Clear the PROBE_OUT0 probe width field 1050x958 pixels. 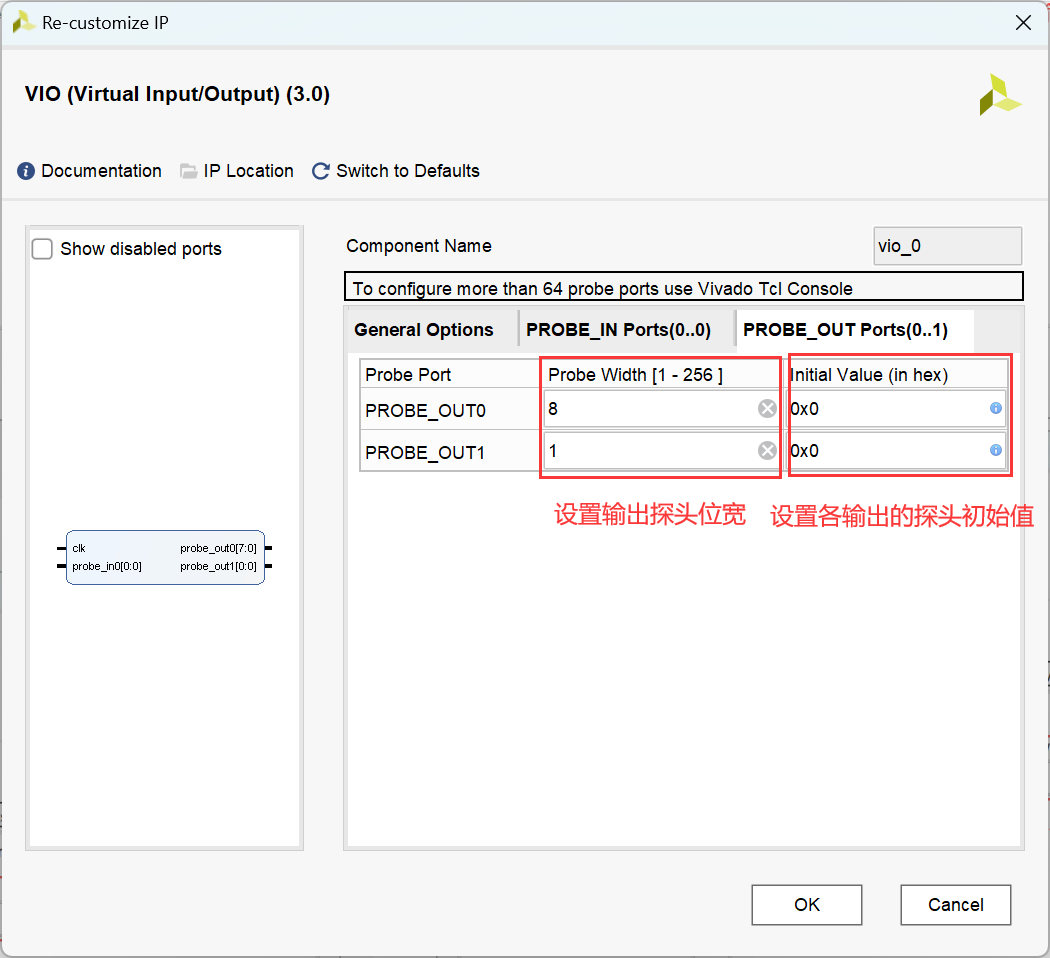tap(767, 408)
